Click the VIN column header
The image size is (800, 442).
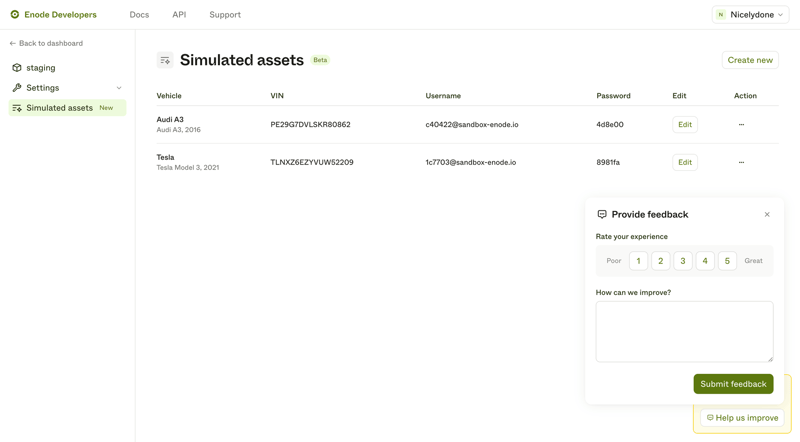tap(277, 96)
